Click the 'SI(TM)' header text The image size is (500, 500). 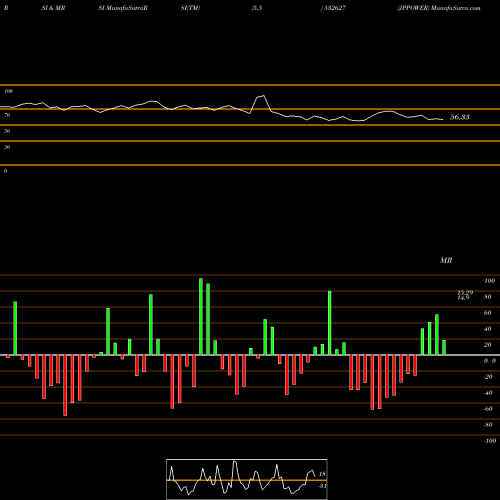(x=190, y=8)
